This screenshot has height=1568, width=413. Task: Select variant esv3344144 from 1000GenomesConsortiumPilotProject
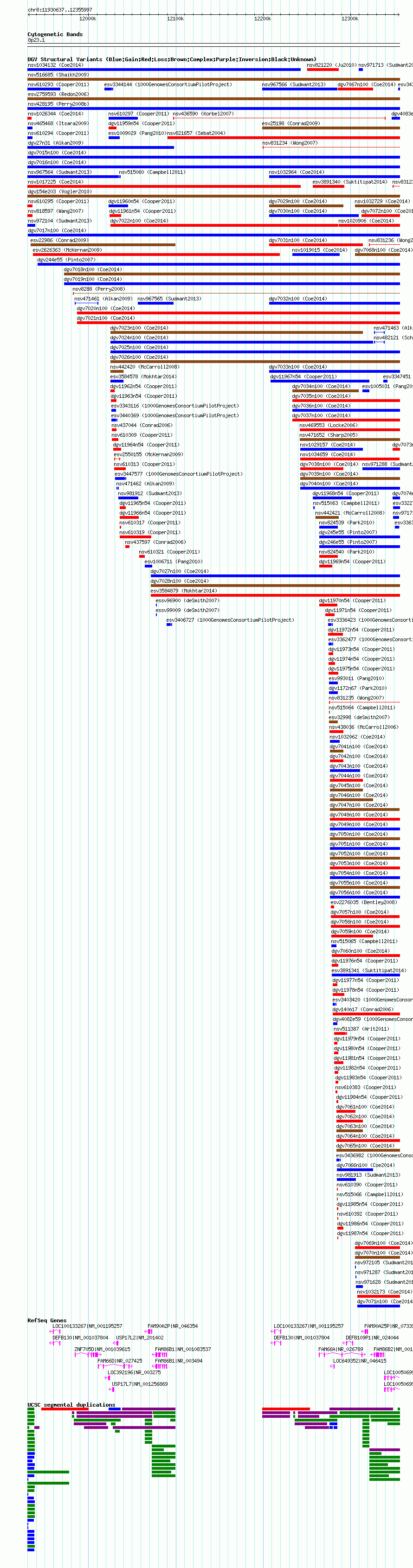(168, 84)
